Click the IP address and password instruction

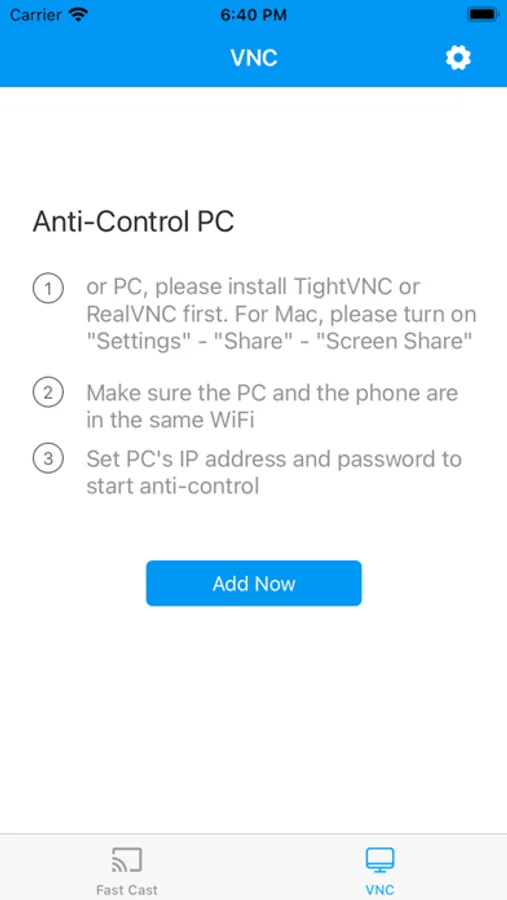point(274,472)
